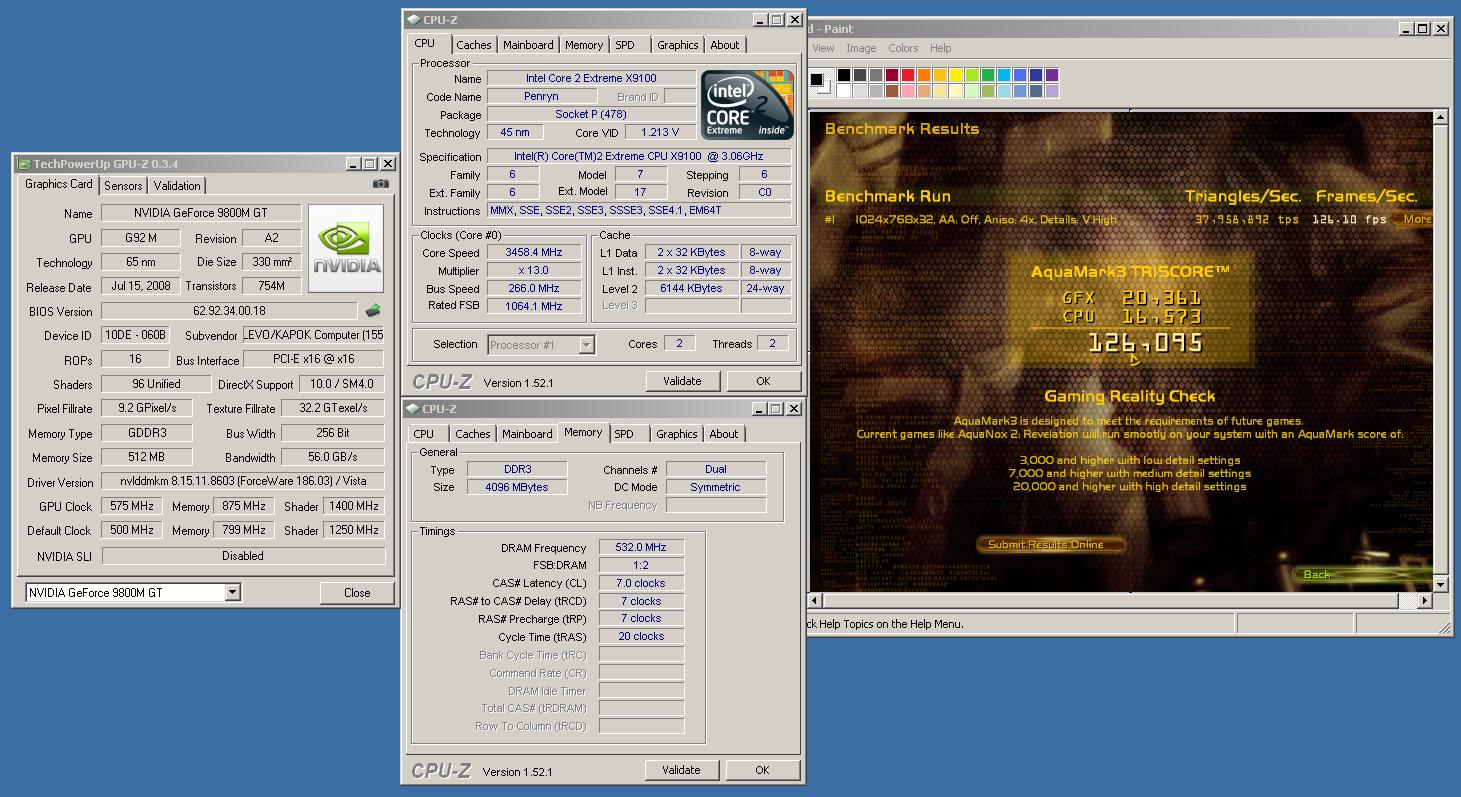
Task: Click AquaMark total score 126,095
Action: [x=1145, y=343]
